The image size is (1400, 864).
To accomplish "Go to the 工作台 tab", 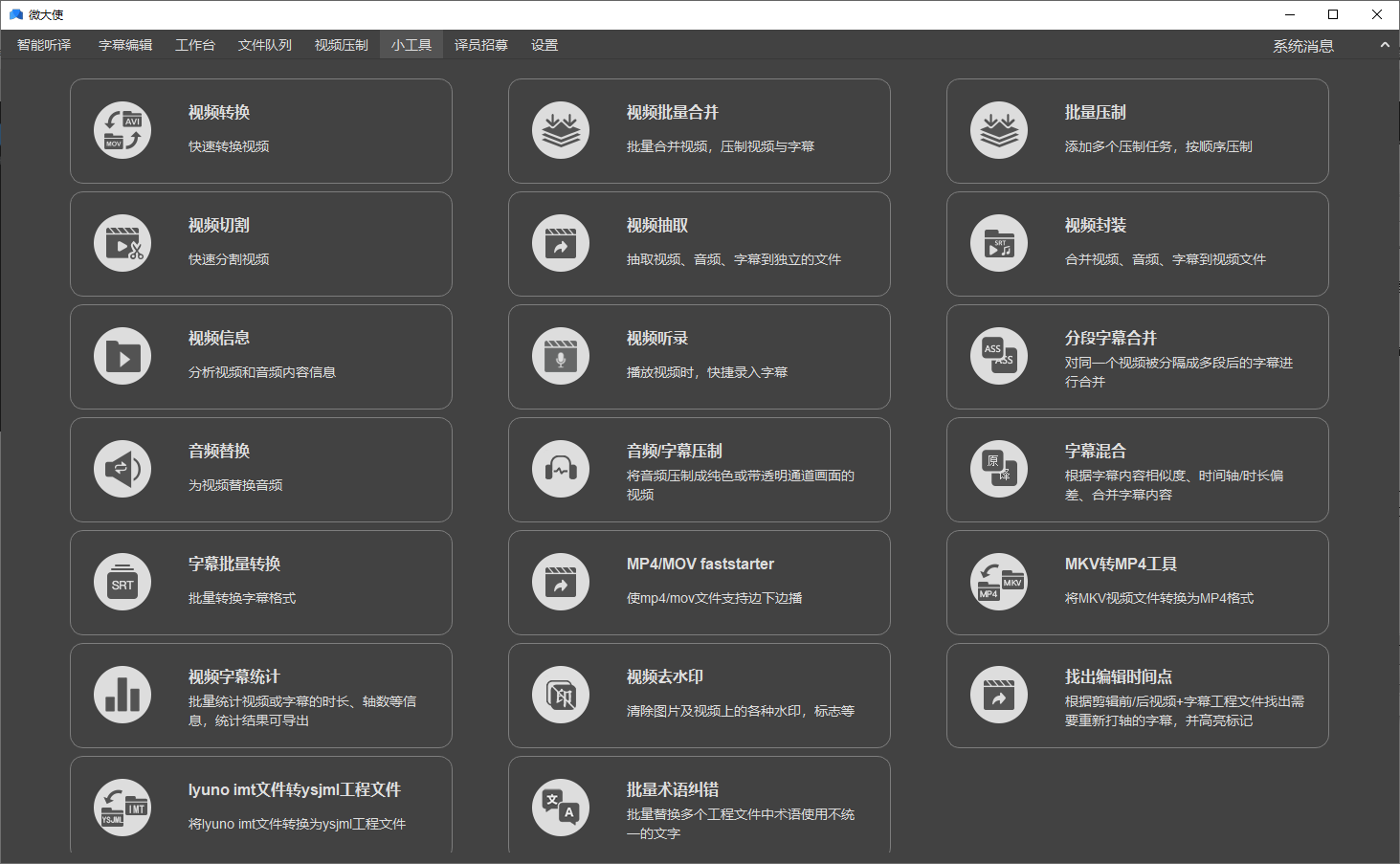I will tap(195, 45).
